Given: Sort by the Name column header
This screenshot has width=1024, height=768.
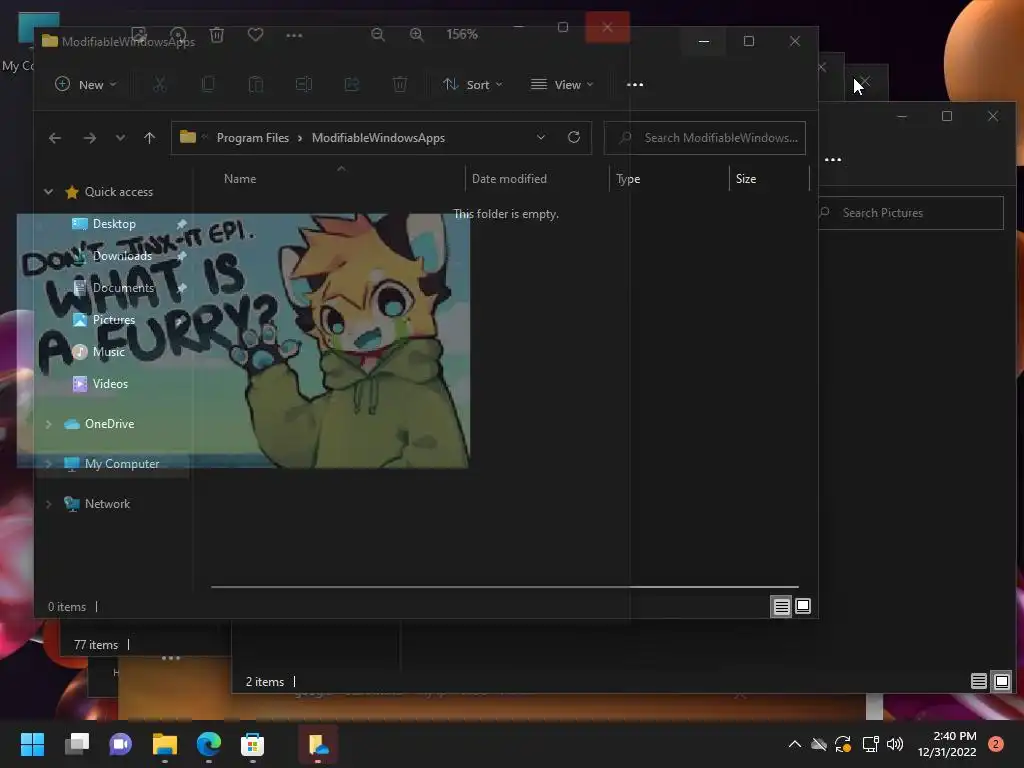Looking at the screenshot, I should coord(240,179).
